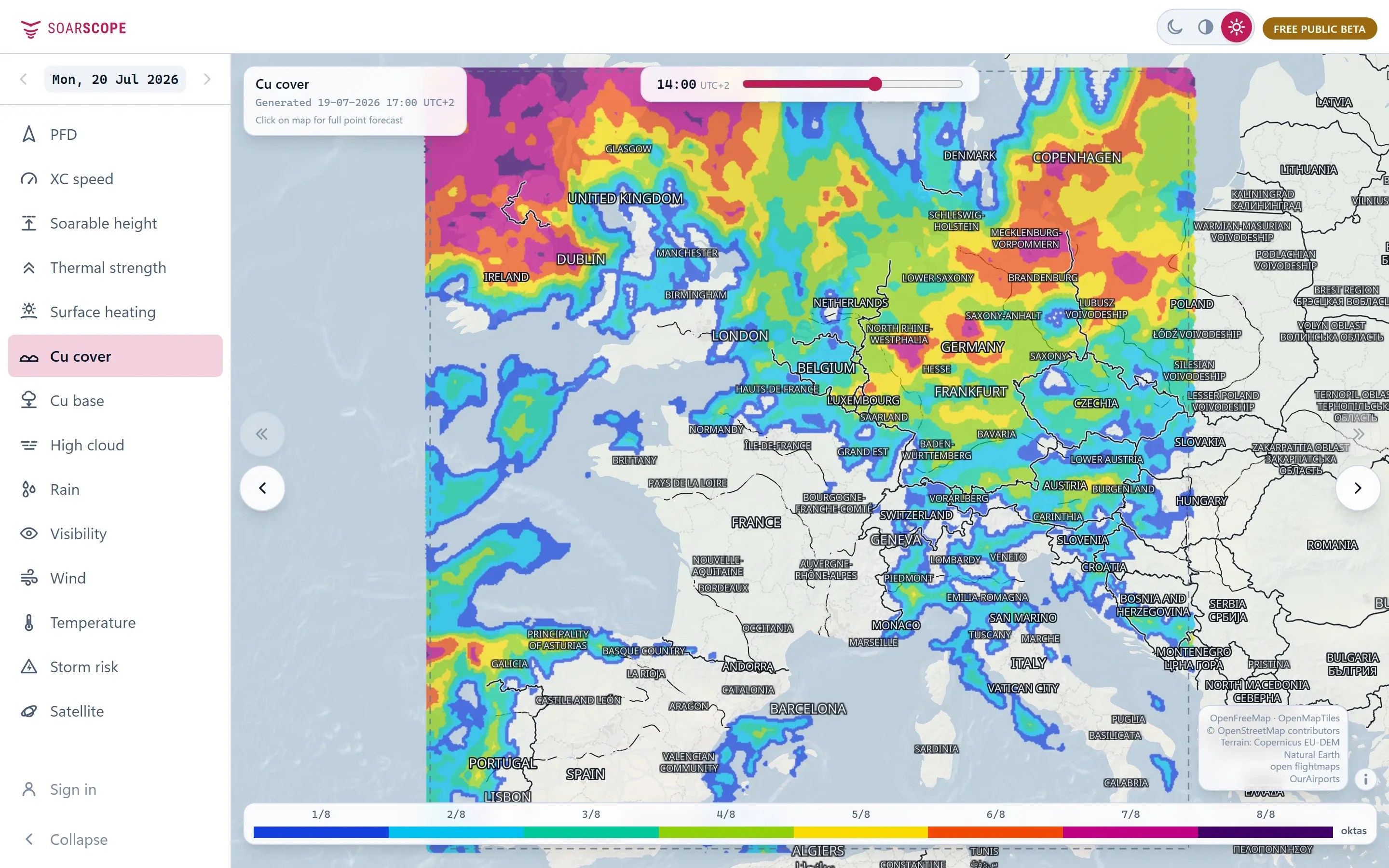Show the Satellite layer
1389x868 pixels.
click(115, 711)
